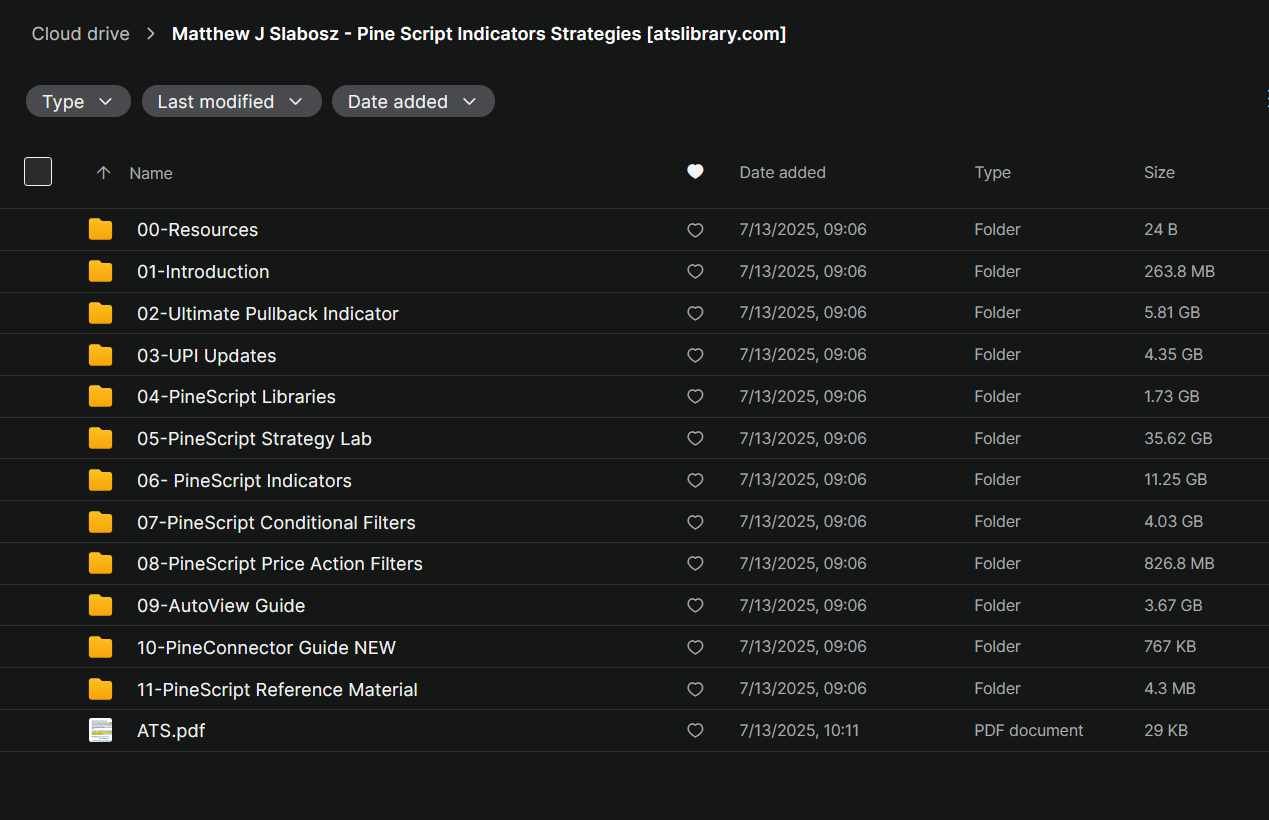
Task: Click the 03-UPI Updates folder icon
Action: tap(100, 355)
